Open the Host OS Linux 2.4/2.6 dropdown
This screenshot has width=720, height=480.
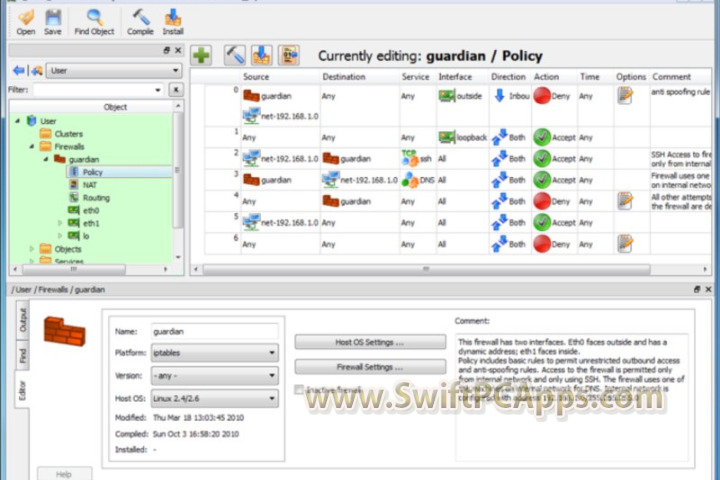[x=214, y=398]
